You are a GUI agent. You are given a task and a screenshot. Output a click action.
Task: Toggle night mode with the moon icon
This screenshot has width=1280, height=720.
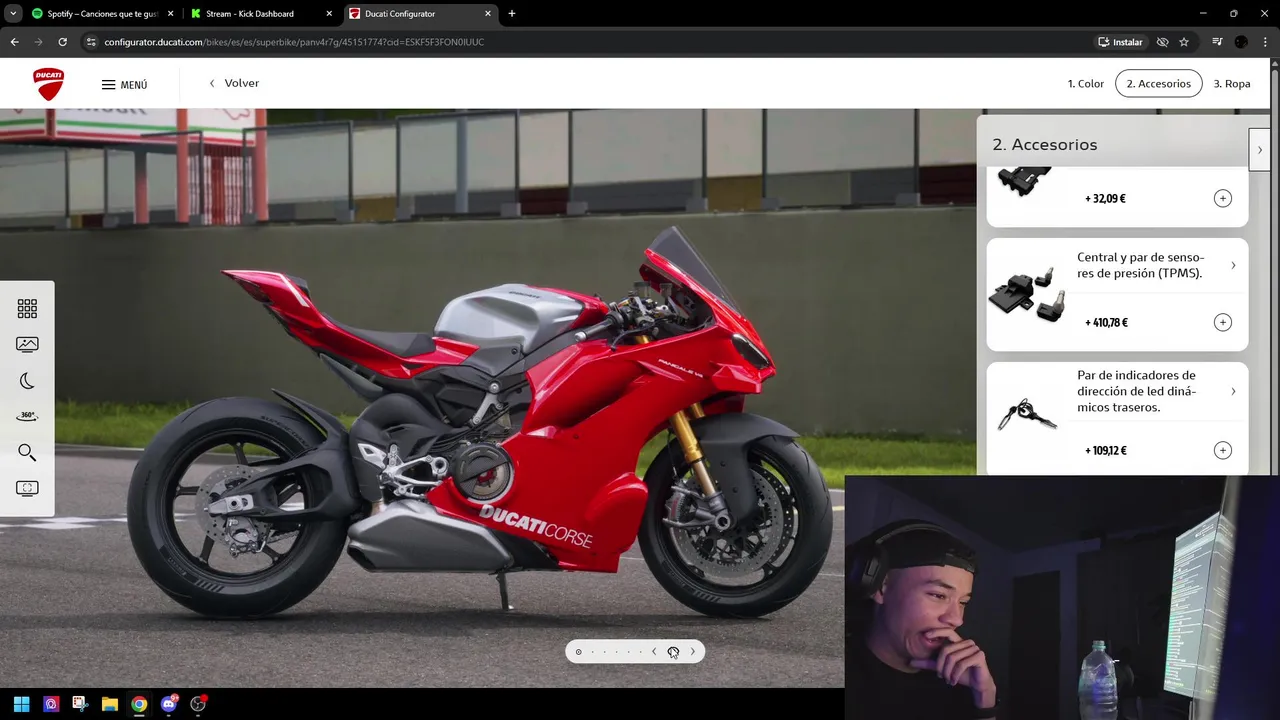tap(27, 380)
